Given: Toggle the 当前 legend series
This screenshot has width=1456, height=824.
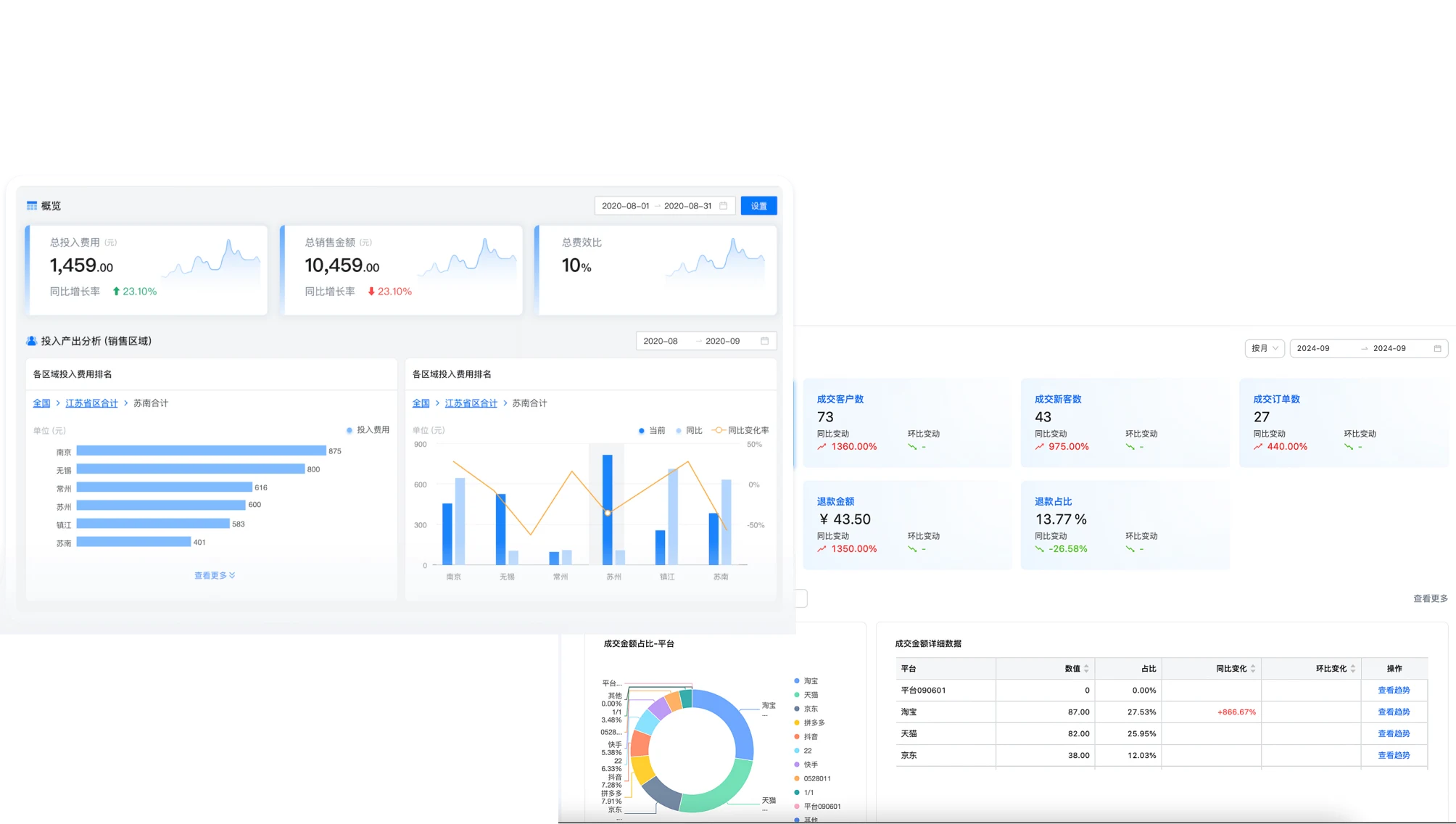Looking at the screenshot, I should tap(652, 430).
